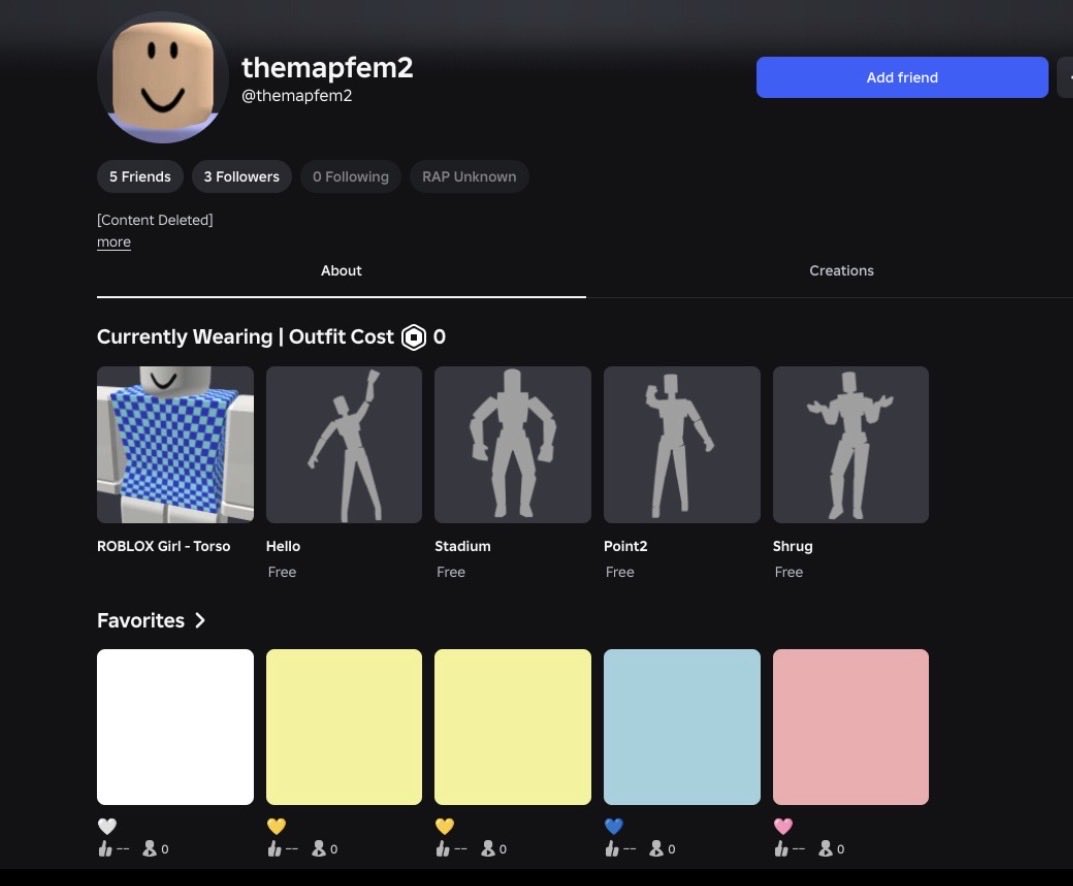
Task: Click the Free price under Point2
Action: click(620, 572)
